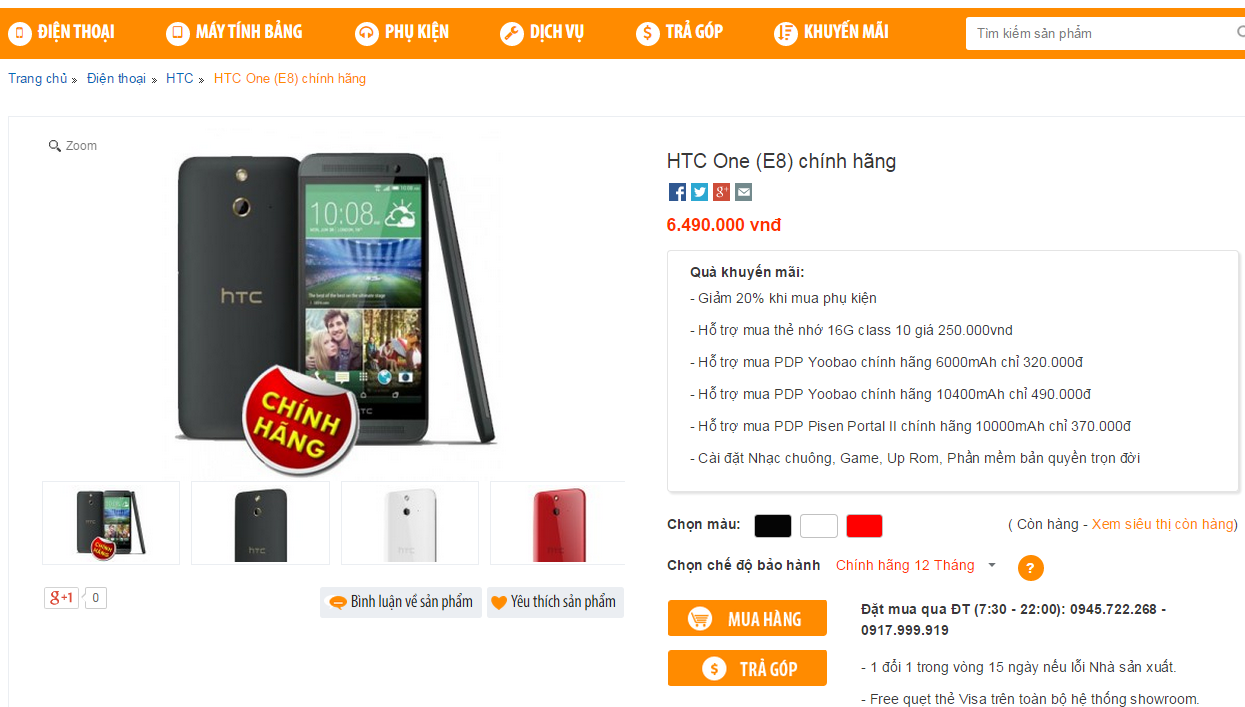
Task: Open Xem siêu thị còn hàng link
Action: click(1163, 524)
